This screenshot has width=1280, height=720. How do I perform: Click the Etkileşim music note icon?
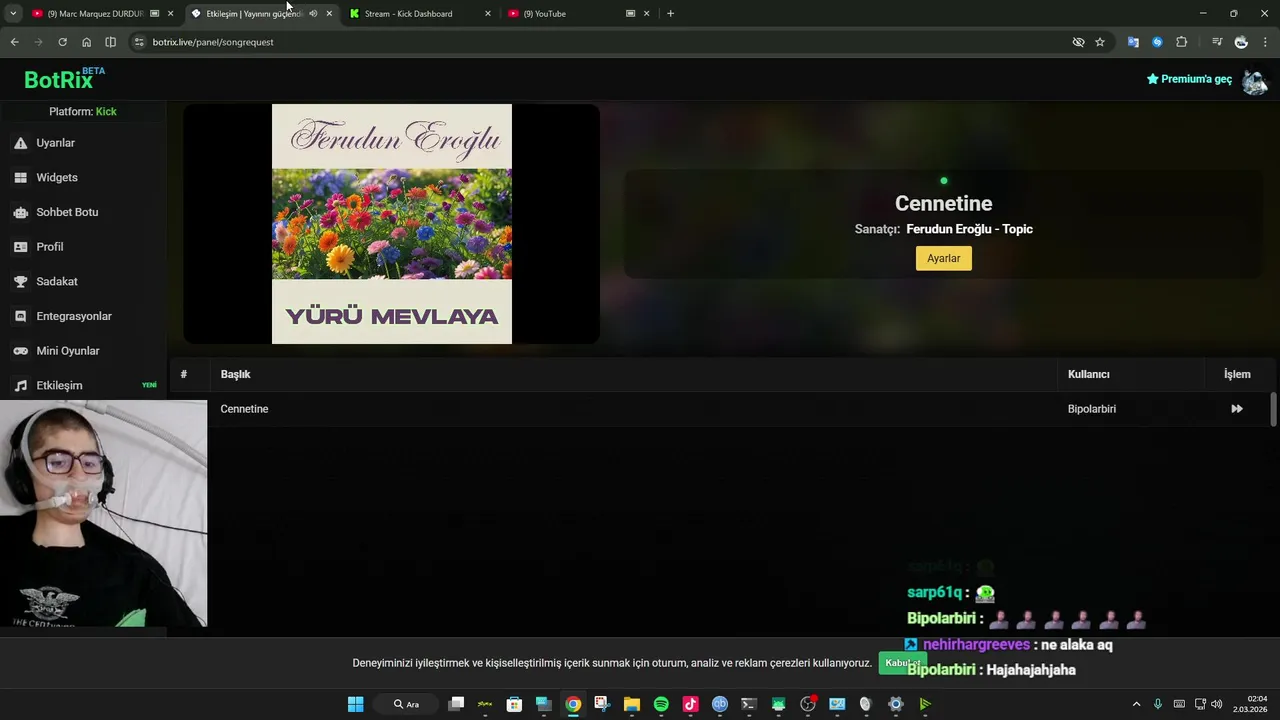pyautogui.click(x=20, y=386)
